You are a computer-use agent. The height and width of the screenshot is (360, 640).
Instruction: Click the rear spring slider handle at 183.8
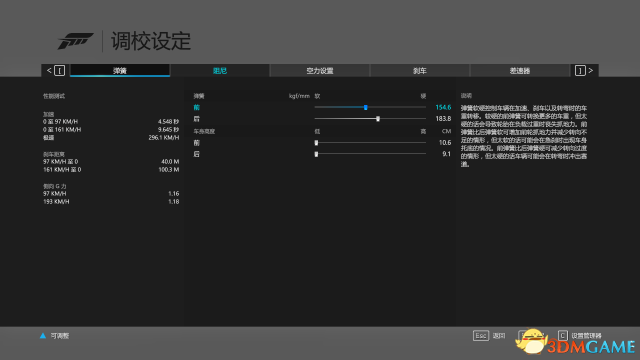coord(378,119)
